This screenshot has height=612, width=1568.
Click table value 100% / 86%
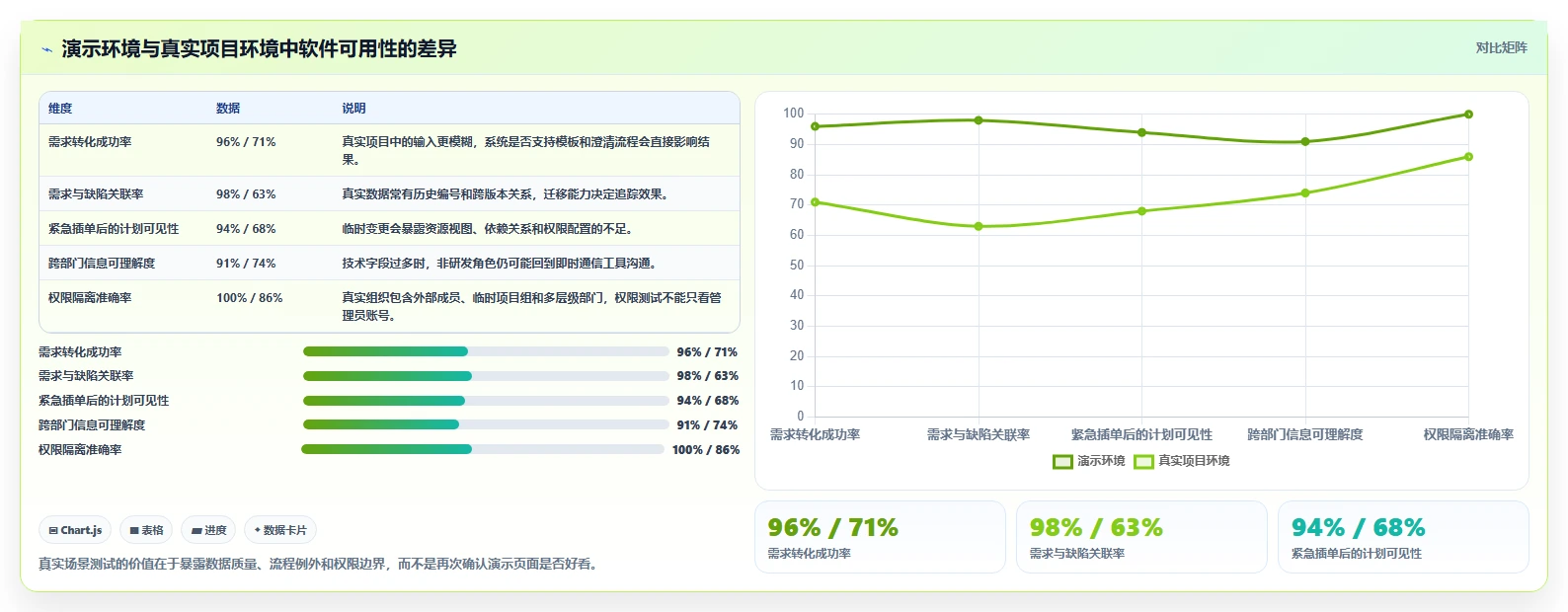tap(250, 298)
